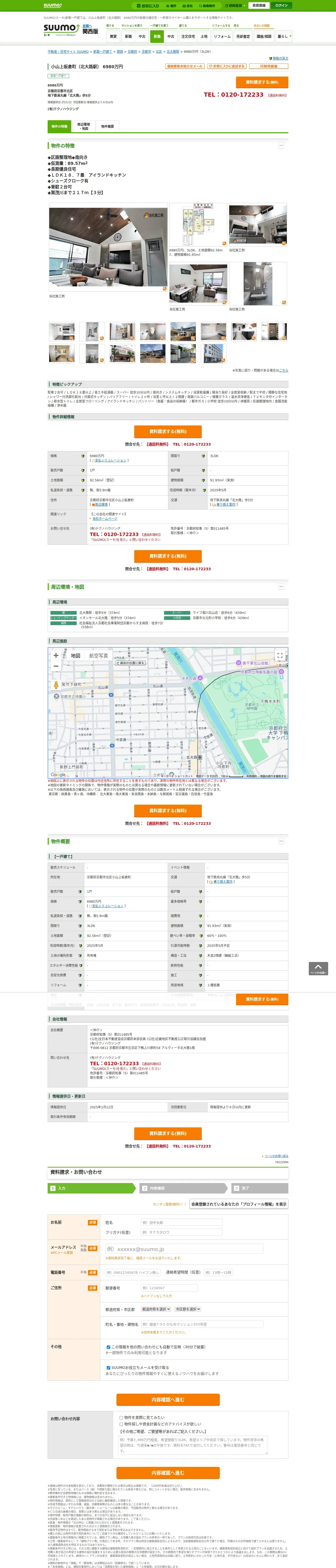Image resolution: width=336 pixels, height=1568 pixels.
Task: Open the リフォーム navigation item
Action: 222,37
